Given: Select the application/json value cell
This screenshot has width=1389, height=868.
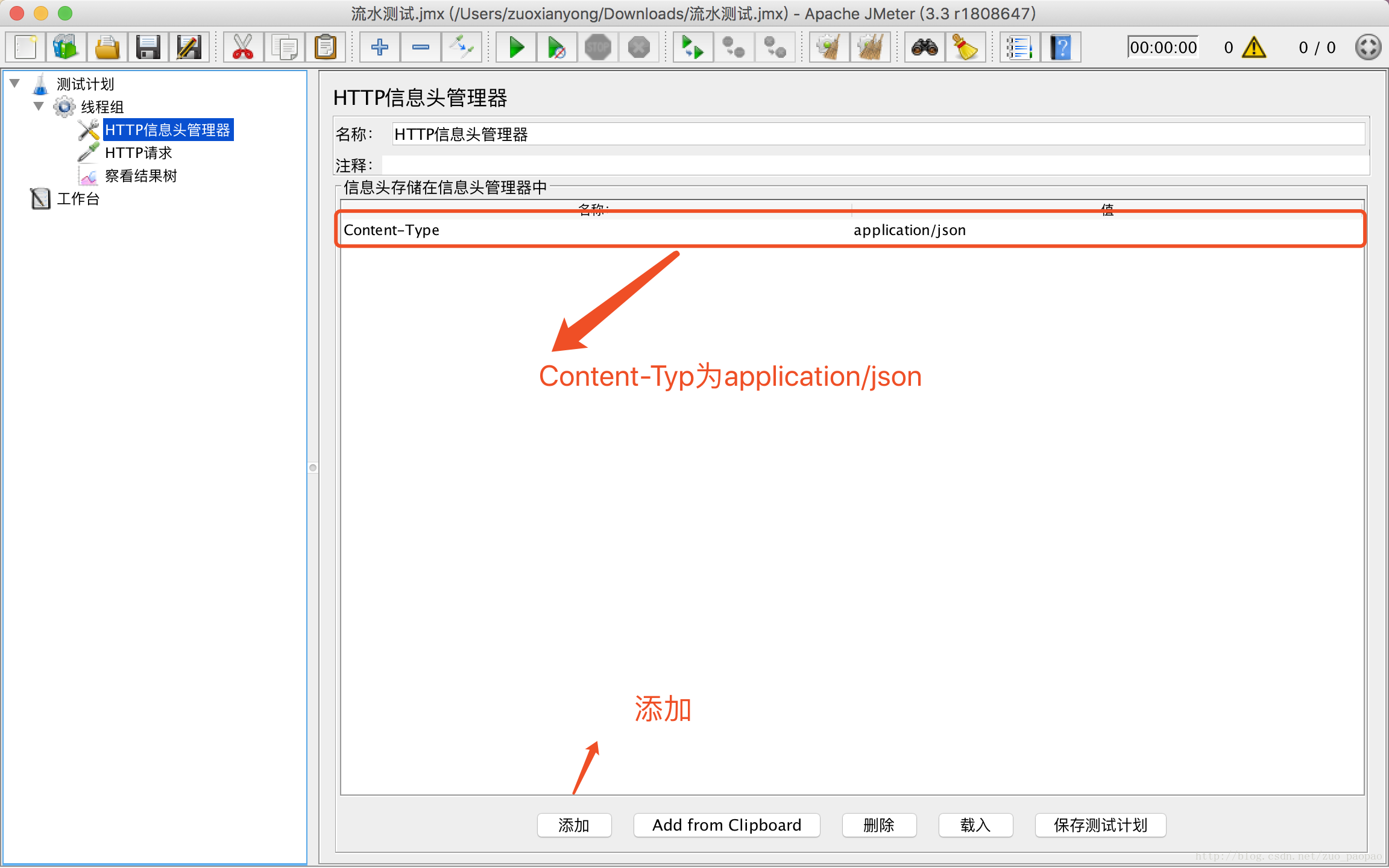Looking at the screenshot, I should [x=1107, y=230].
